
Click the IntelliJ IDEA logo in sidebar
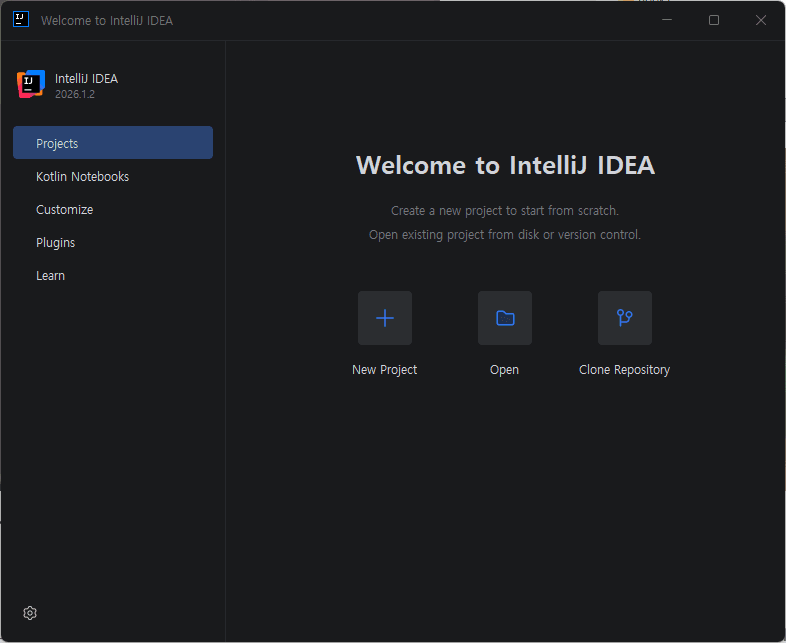coord(31,84)
